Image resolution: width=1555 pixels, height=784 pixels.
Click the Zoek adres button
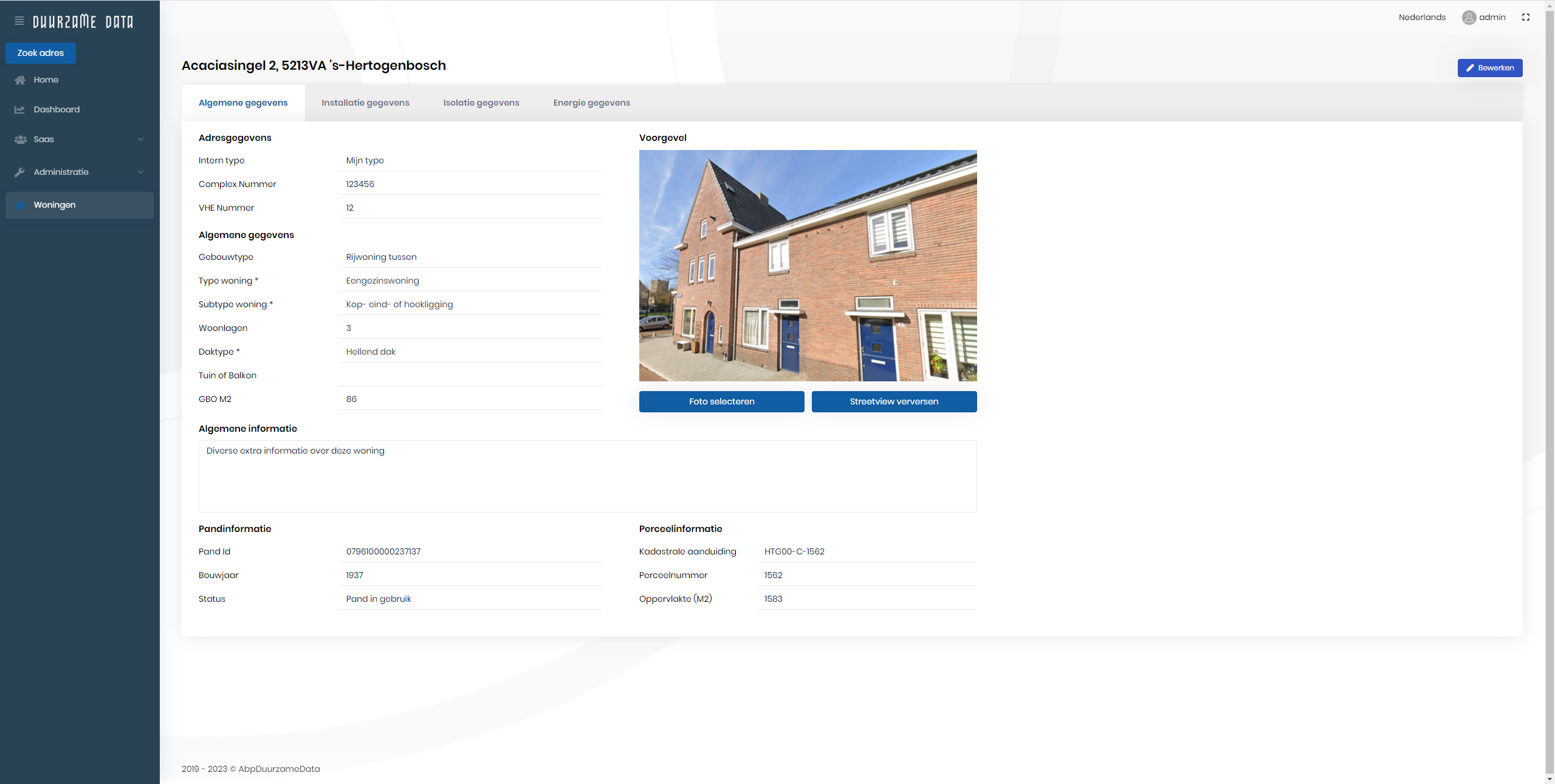tap(41, 53)
